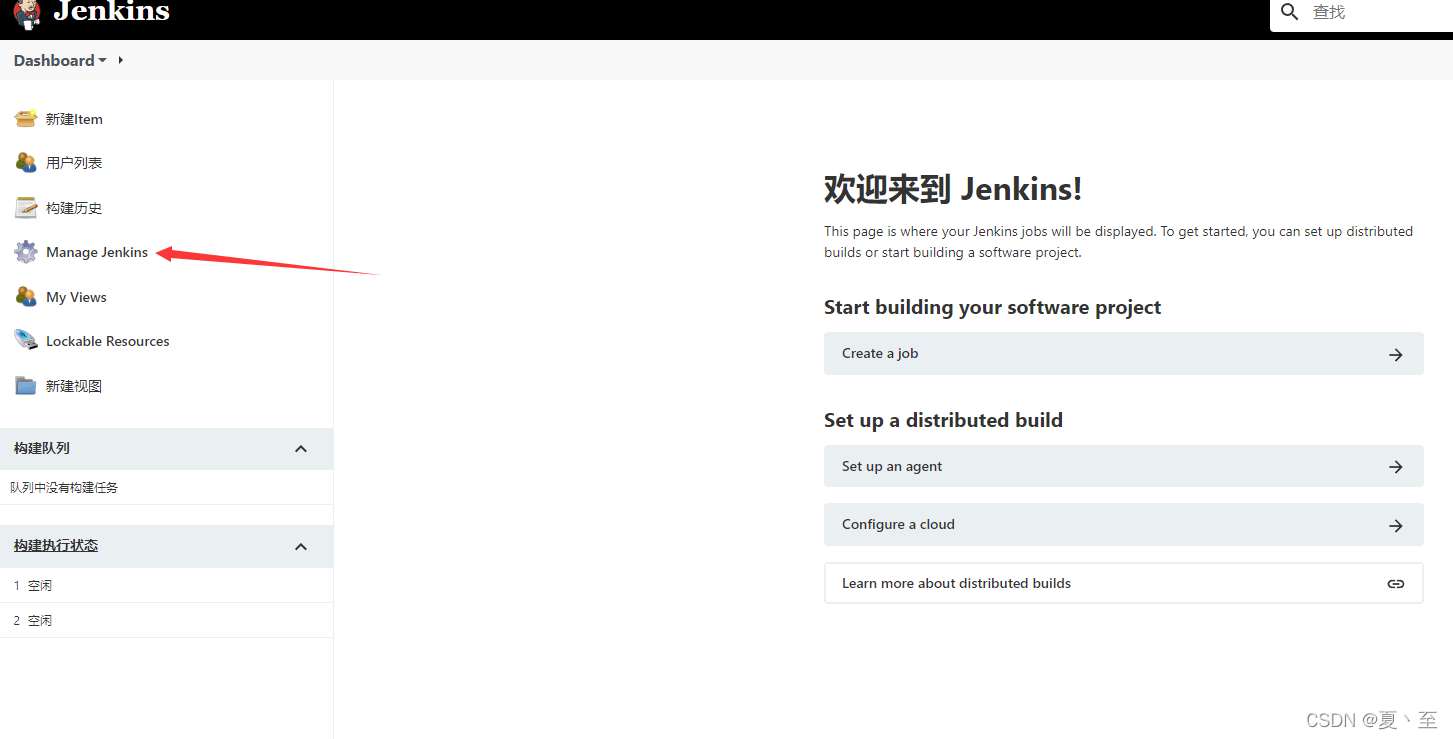Collapse the 构建队列 panel
This screenshot has height=739, width=1453.
click(301, 448)
